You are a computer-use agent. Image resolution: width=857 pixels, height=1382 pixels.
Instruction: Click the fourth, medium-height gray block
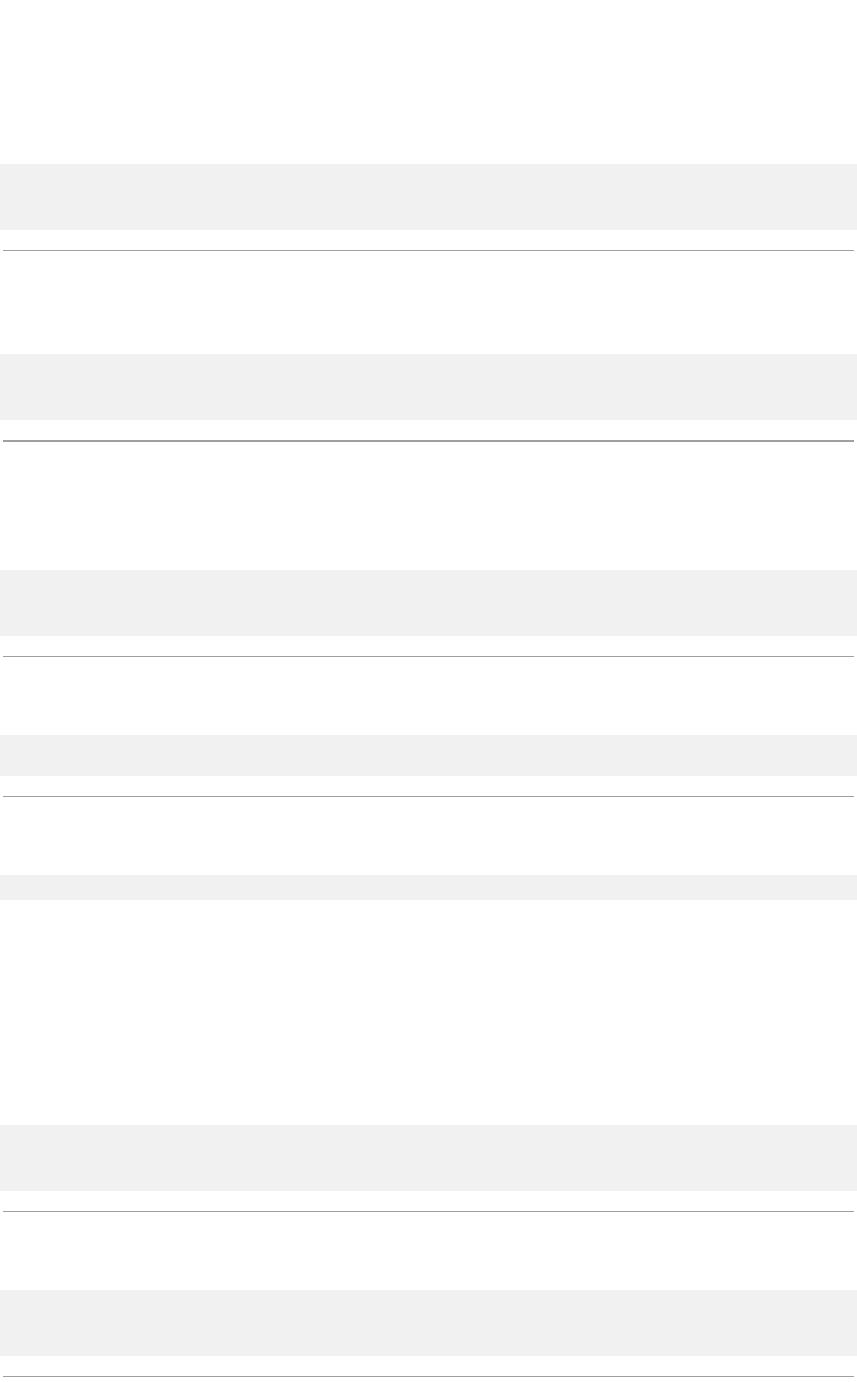(428, 756)
